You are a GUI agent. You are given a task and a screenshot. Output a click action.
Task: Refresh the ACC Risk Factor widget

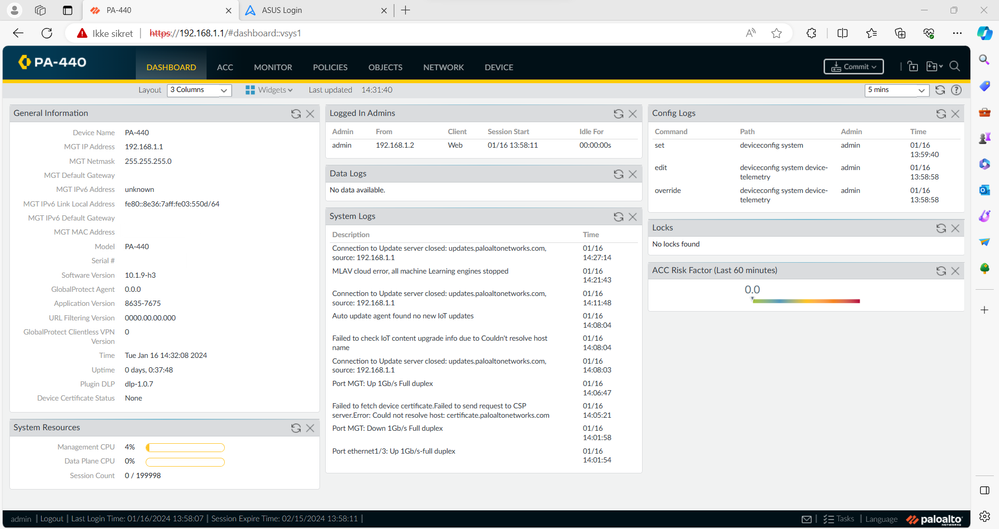(940, 271)
